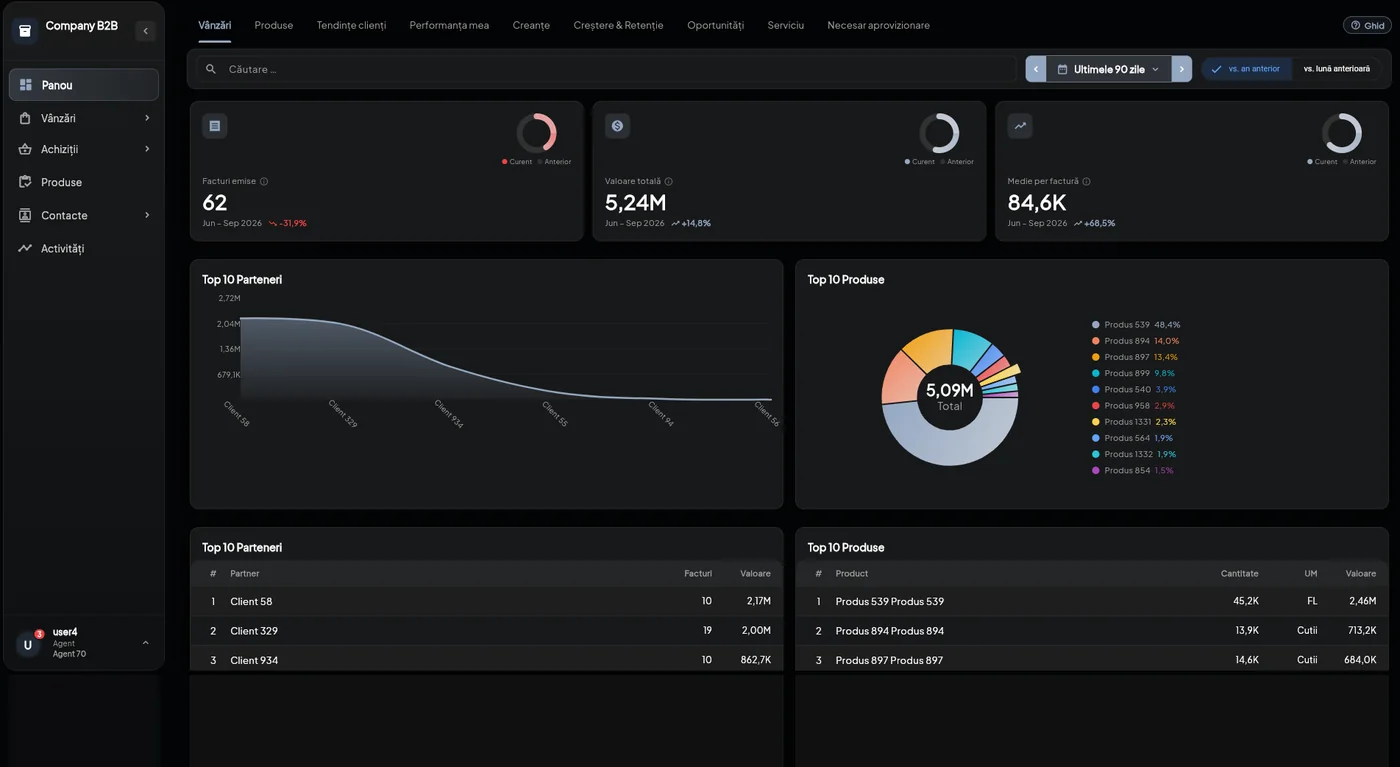Click info icon next to Medie per factură
The height and width of the screenshot is (767, 1400).
point(1086,181)
